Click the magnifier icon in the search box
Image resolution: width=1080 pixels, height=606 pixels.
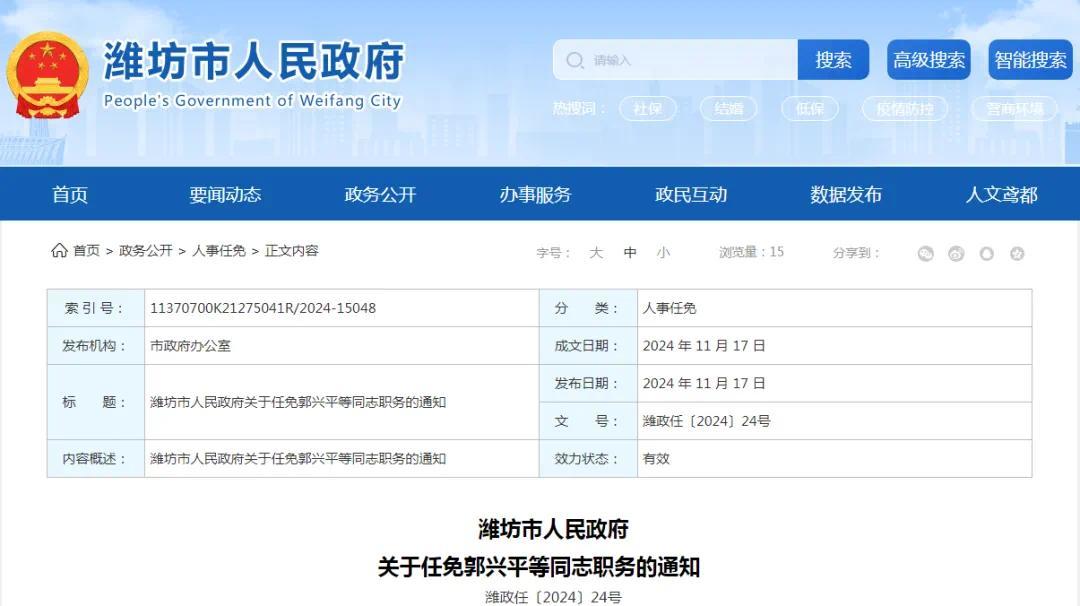575,60
